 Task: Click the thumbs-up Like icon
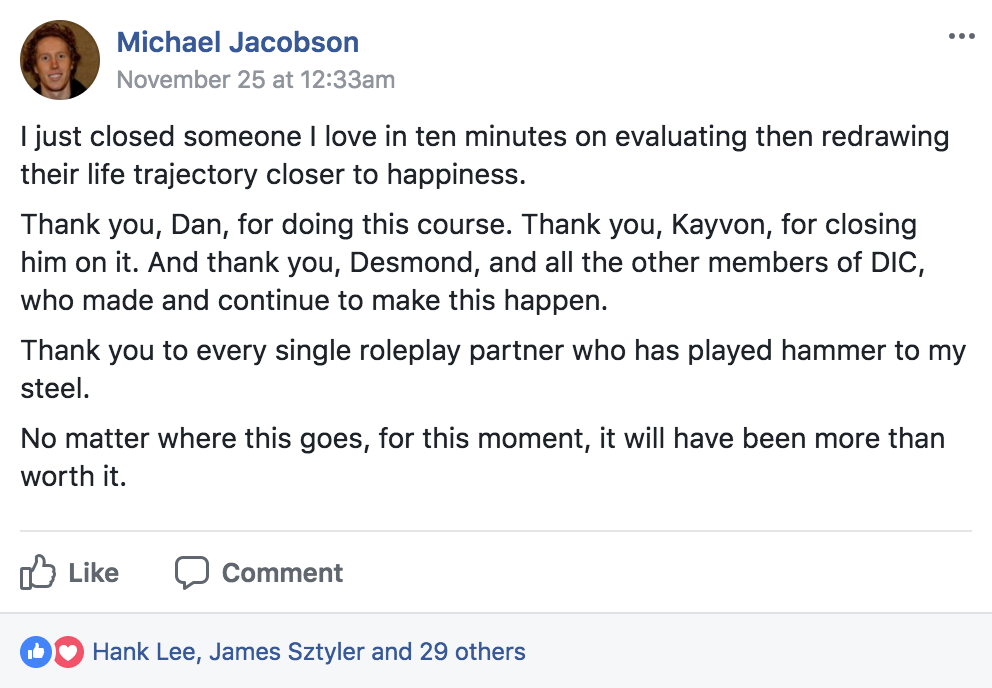tap(38, 572)
